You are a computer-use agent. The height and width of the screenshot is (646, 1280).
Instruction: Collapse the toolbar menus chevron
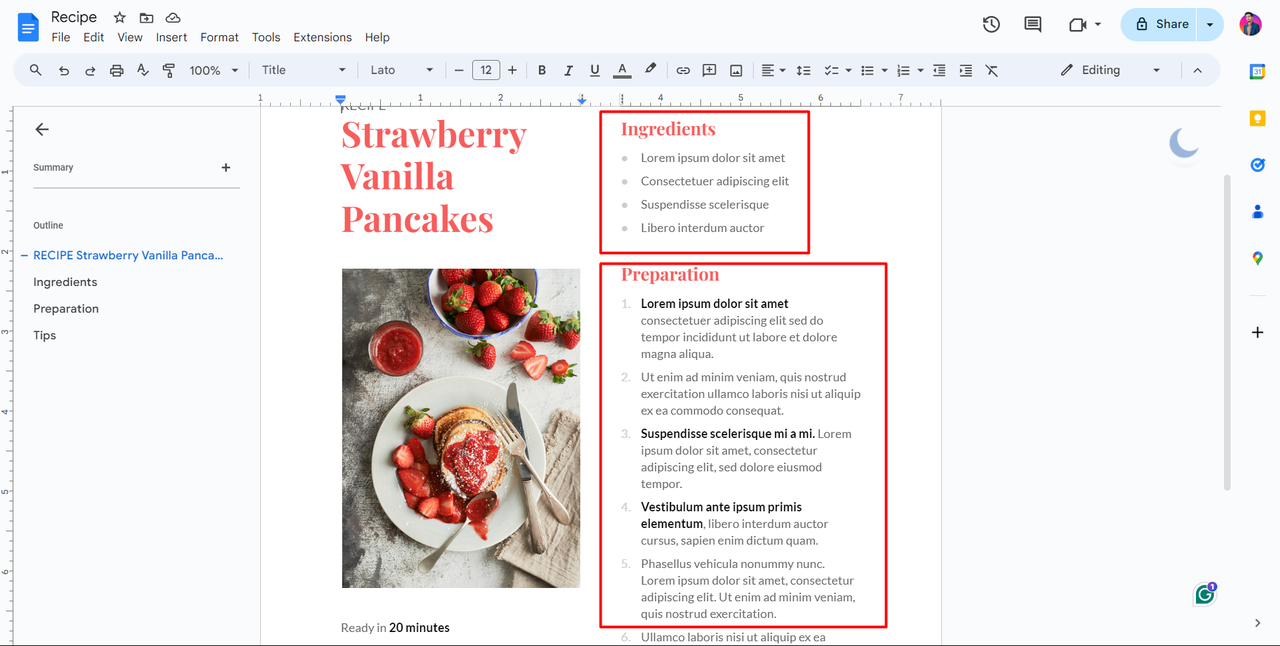pos(1197,70)
